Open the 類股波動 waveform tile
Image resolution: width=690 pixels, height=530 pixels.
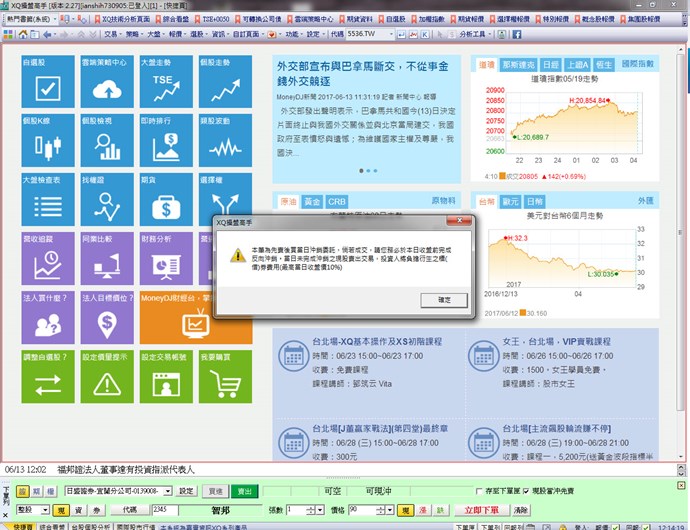[225, 140]
